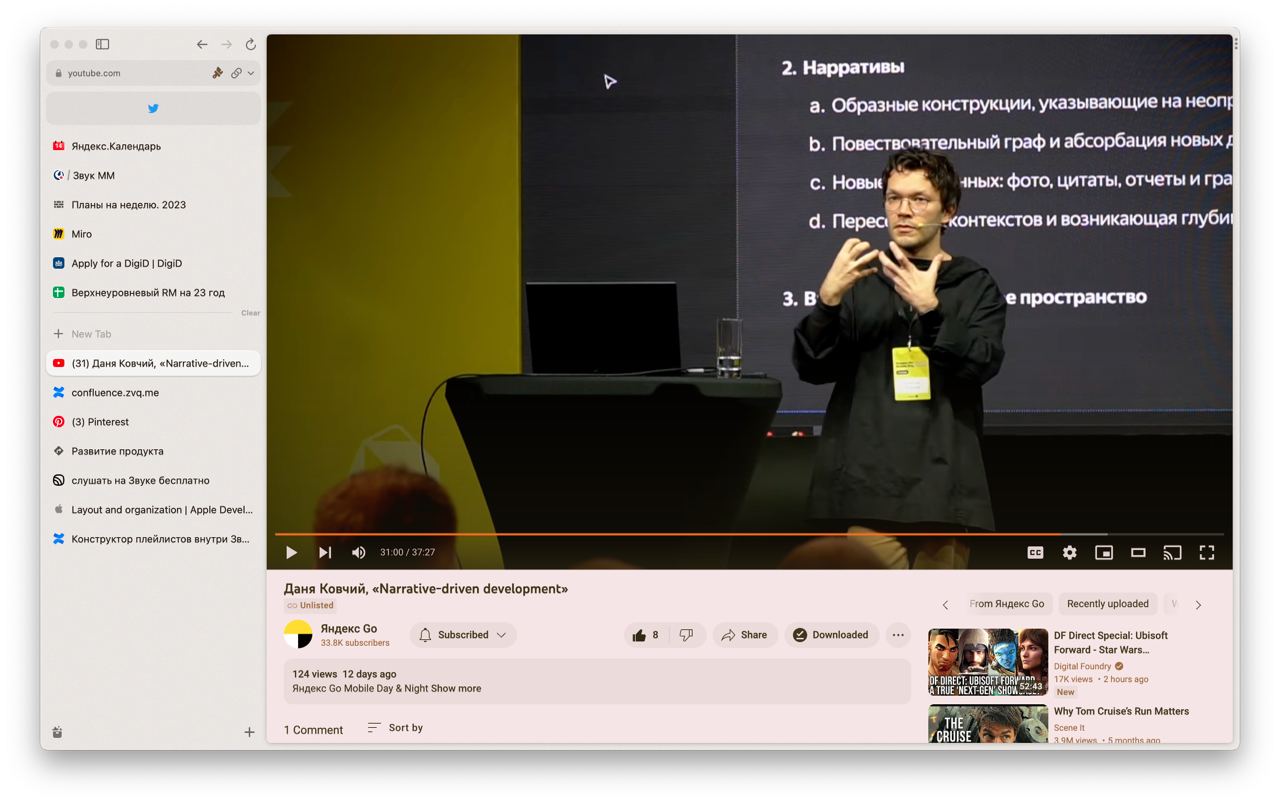Go forward with the right arrow
This screenshot has width=1280, height=803.
pyautogui.click(x=226, y=44)
